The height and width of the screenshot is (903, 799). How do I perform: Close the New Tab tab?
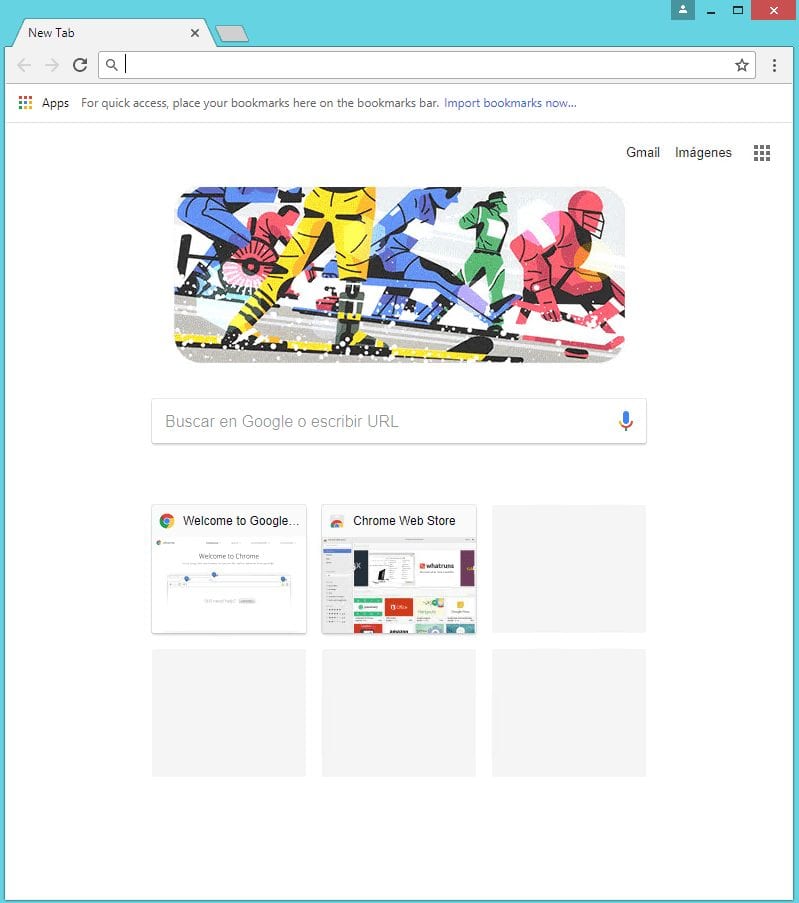195,33
